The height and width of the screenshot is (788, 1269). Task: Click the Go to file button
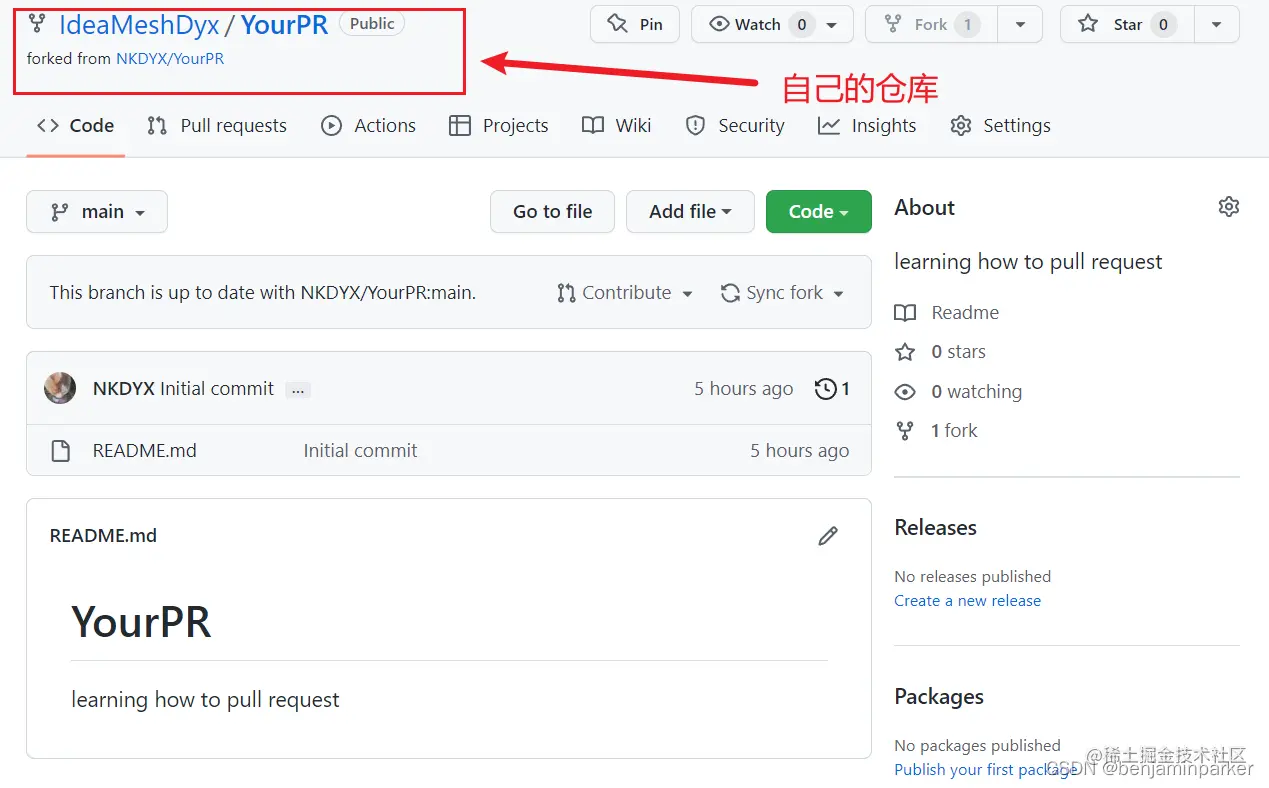pos(552,212)
